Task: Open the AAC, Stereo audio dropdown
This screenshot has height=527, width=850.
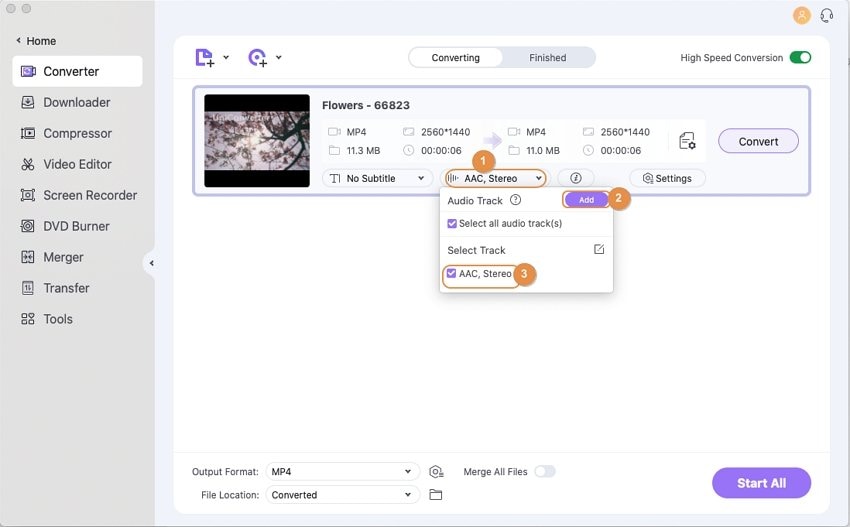Action: (x=495, y=178)
